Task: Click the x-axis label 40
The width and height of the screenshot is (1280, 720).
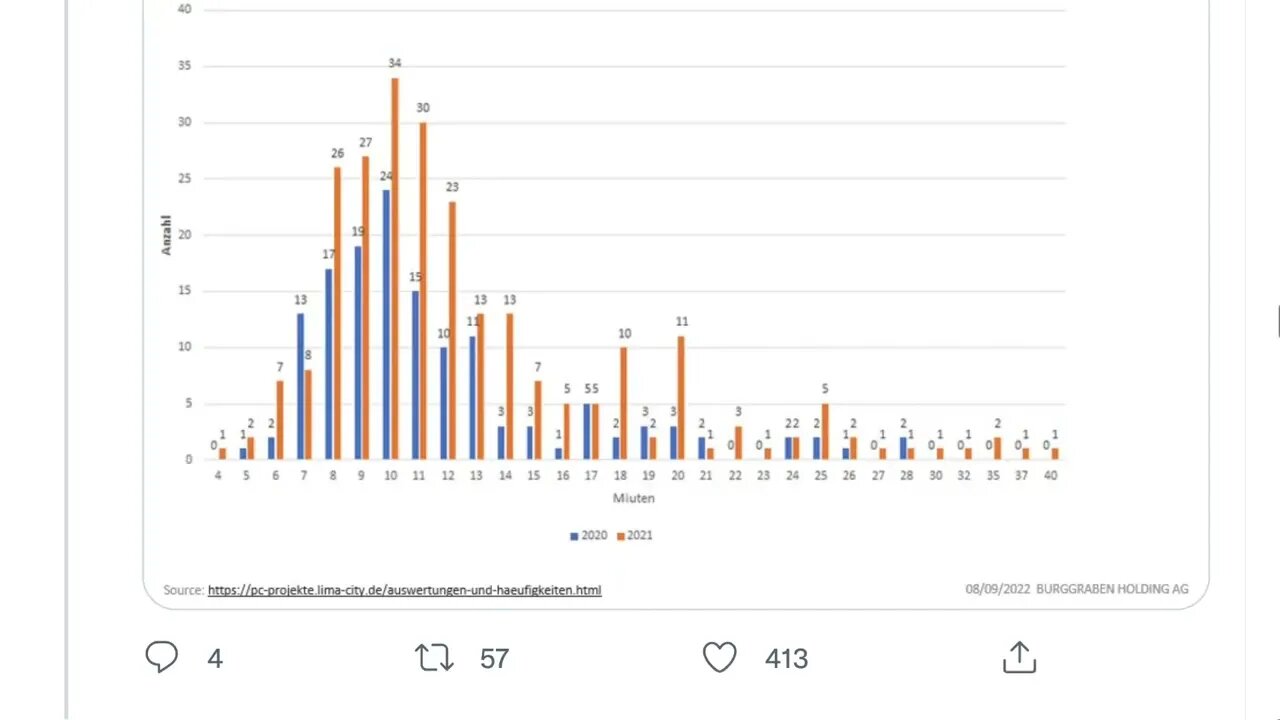Action: [x=1050, y=476]
